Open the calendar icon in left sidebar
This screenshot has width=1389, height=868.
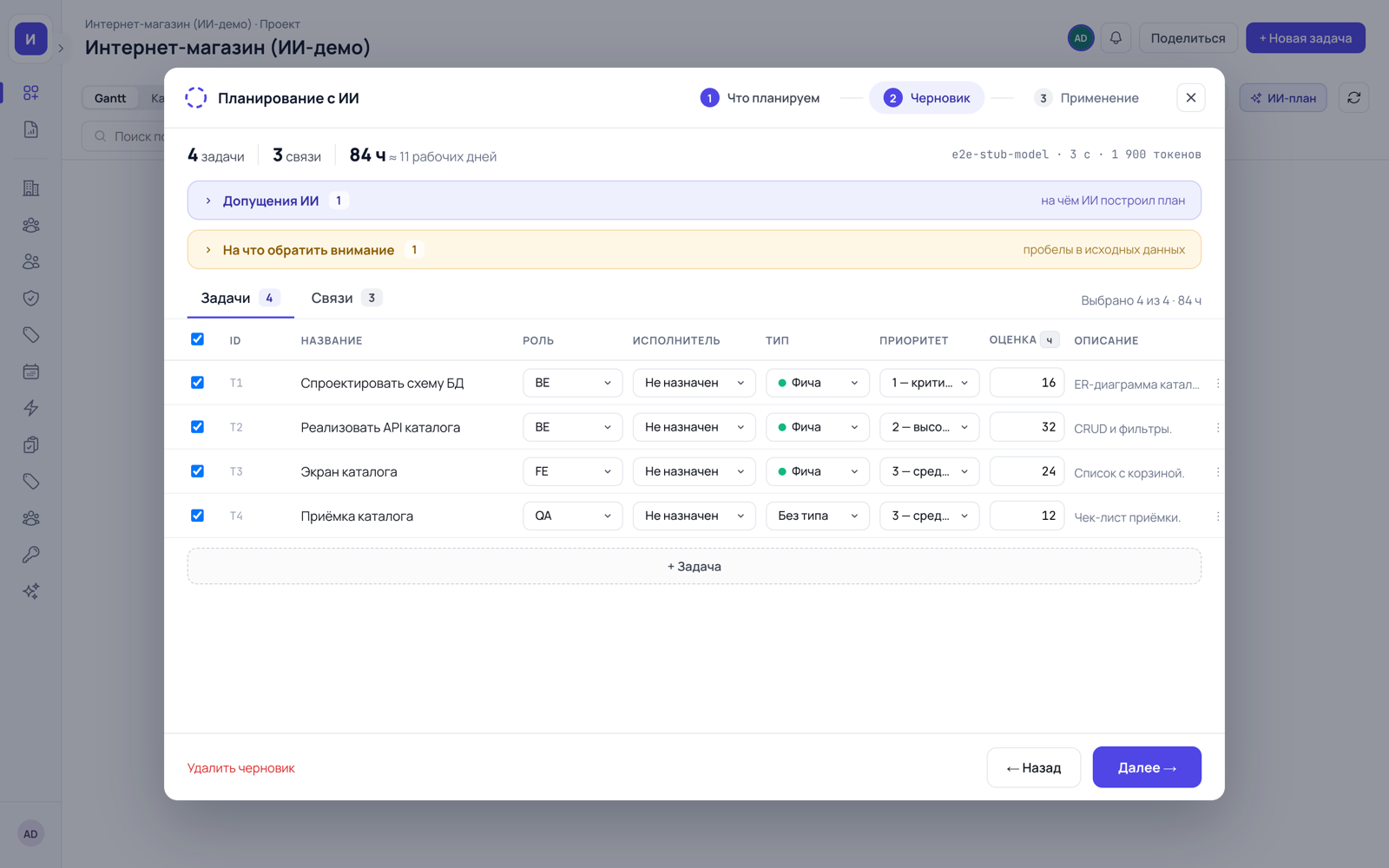pyautogui.click(x=31, y=372)
